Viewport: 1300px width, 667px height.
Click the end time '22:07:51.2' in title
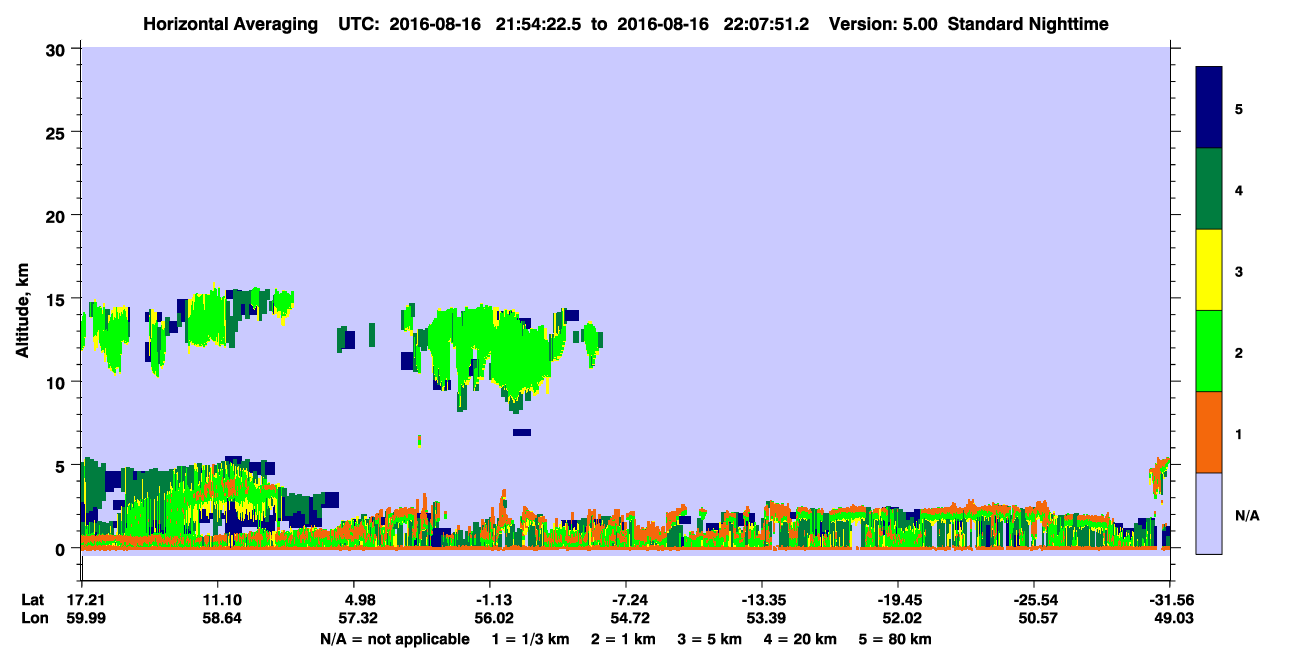tap(766, 24)
